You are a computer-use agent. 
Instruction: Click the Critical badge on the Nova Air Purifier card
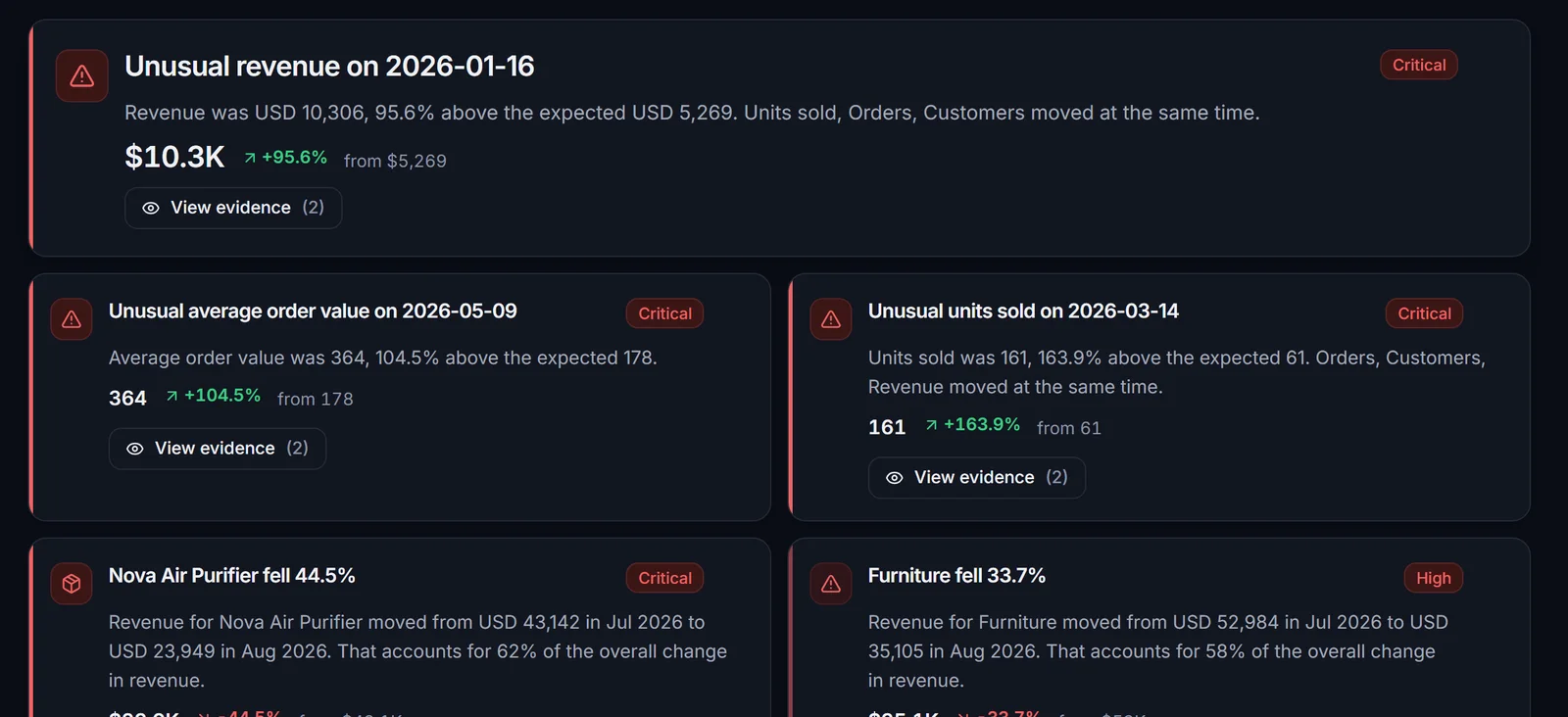pyautogui.click(x=664, y=578)
